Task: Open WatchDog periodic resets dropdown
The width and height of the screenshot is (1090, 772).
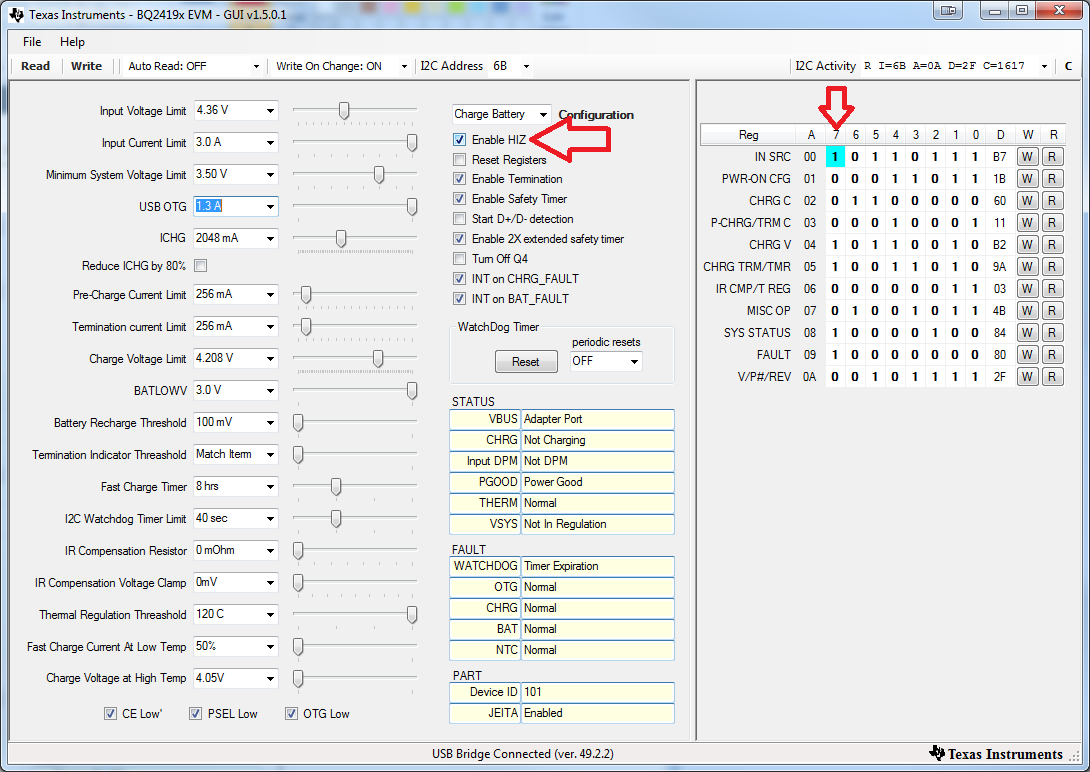Action: pos(634,361)
